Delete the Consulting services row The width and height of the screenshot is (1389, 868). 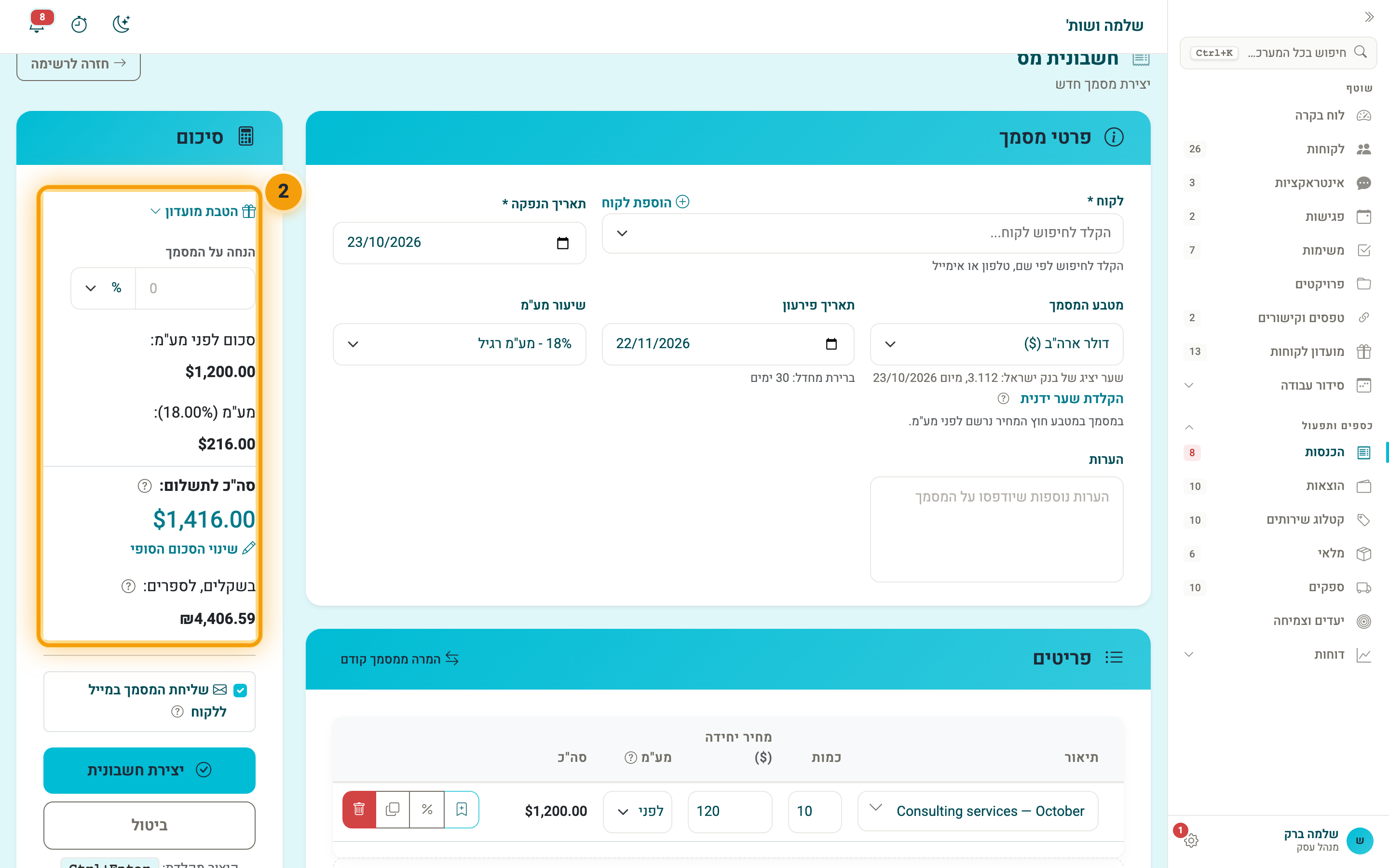coord(359,810)
